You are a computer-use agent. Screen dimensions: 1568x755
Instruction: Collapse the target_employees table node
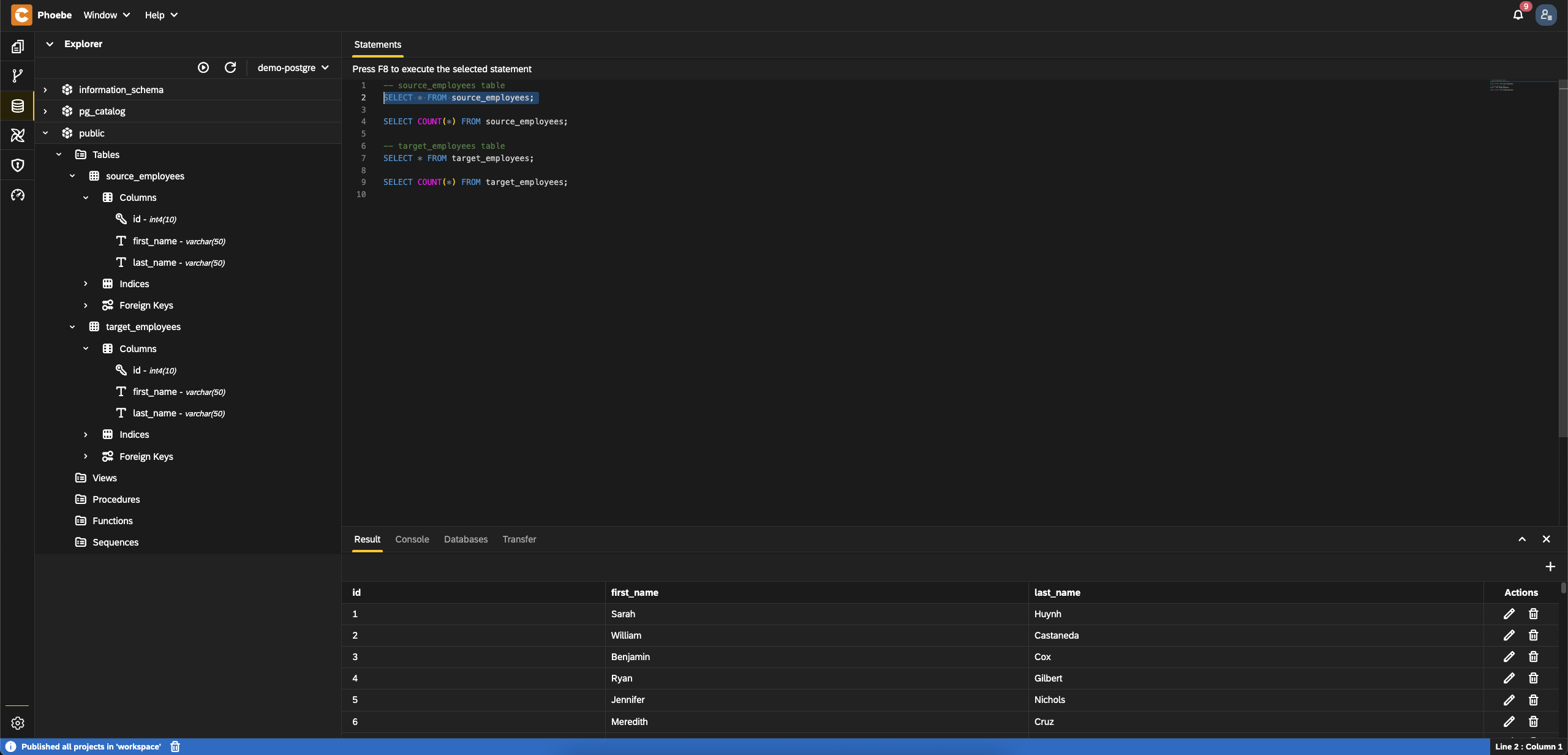click(72, 326)
